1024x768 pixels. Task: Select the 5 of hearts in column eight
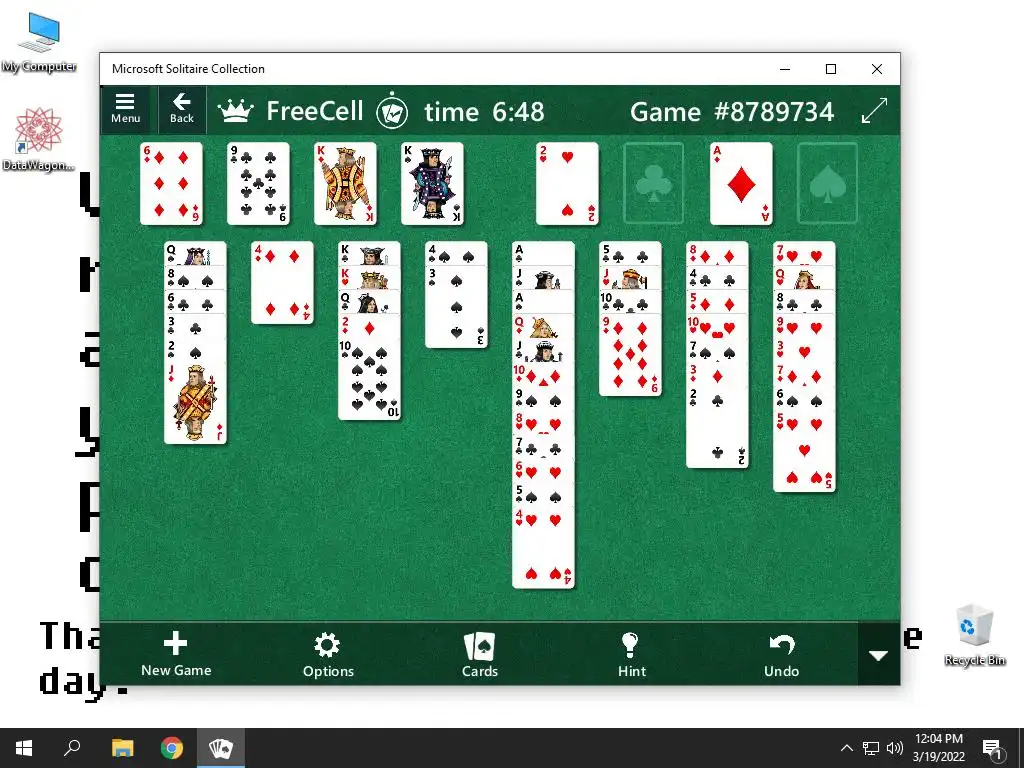[805, 452]
